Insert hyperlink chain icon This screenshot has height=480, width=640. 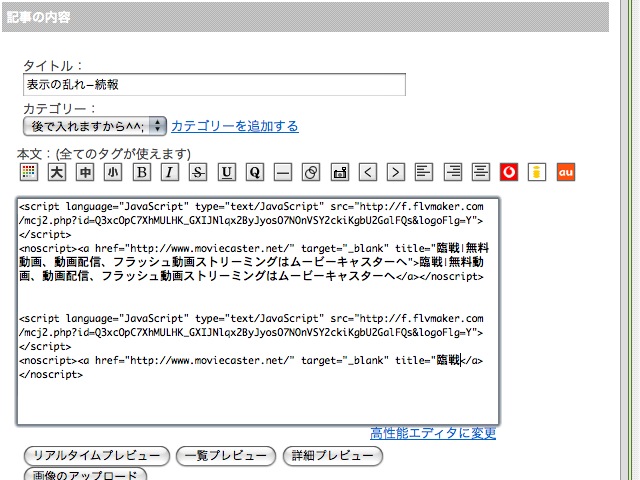[311, 172]
